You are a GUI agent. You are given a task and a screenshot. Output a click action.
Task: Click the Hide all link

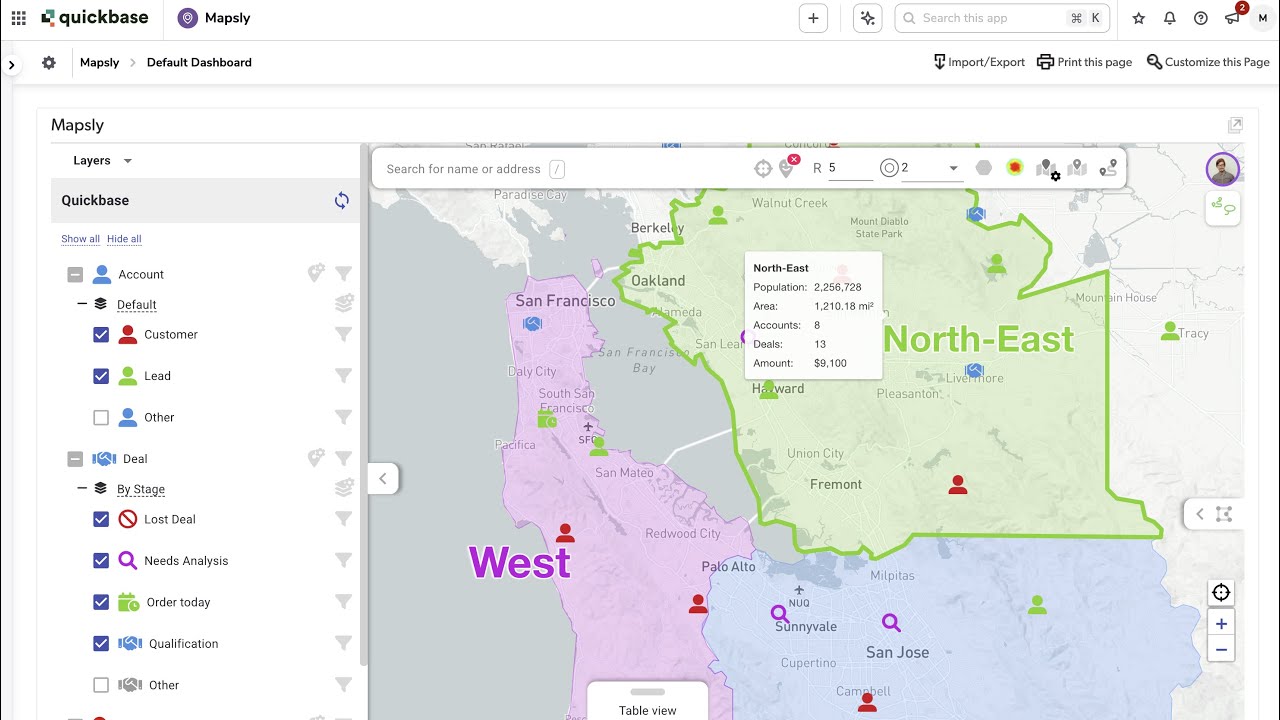124,239
